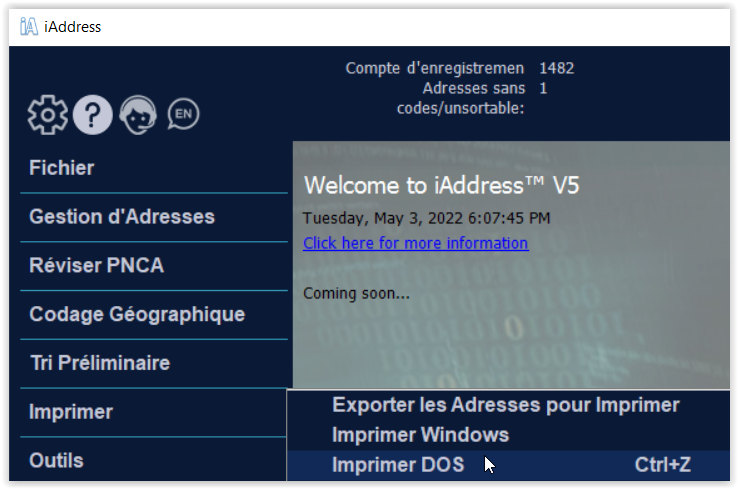Open the Outils menu
The height and width of the screenshot is (489, 738).
[154, 460]
